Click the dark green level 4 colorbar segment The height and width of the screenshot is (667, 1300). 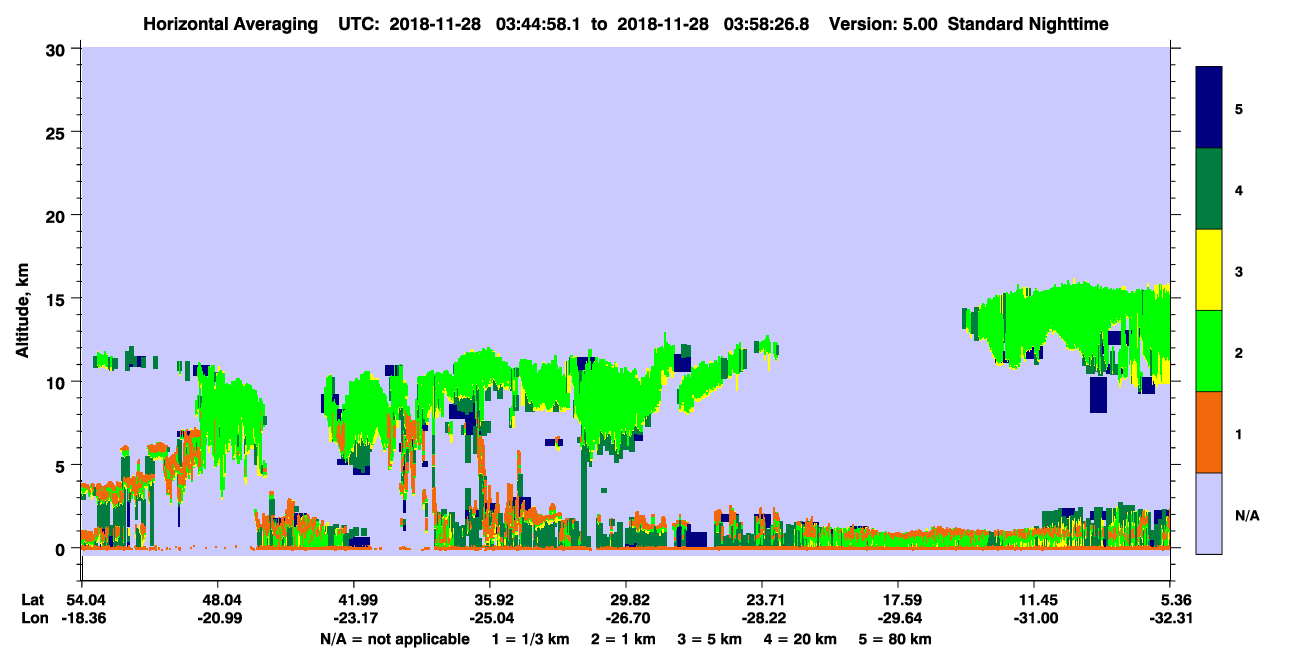[1209, 189]
